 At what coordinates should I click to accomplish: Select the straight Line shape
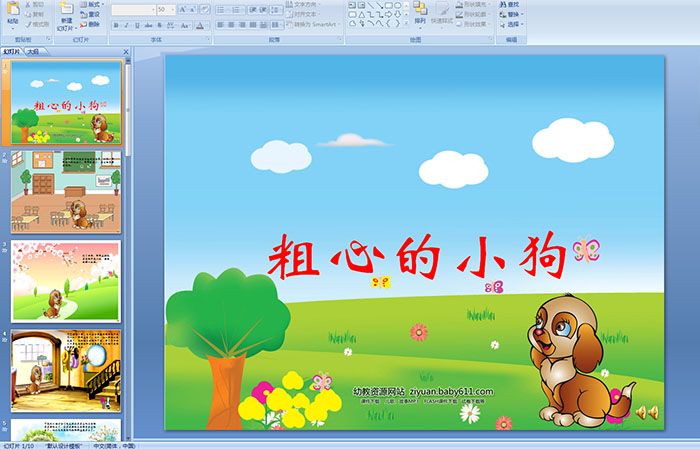[x=371, y=5]
